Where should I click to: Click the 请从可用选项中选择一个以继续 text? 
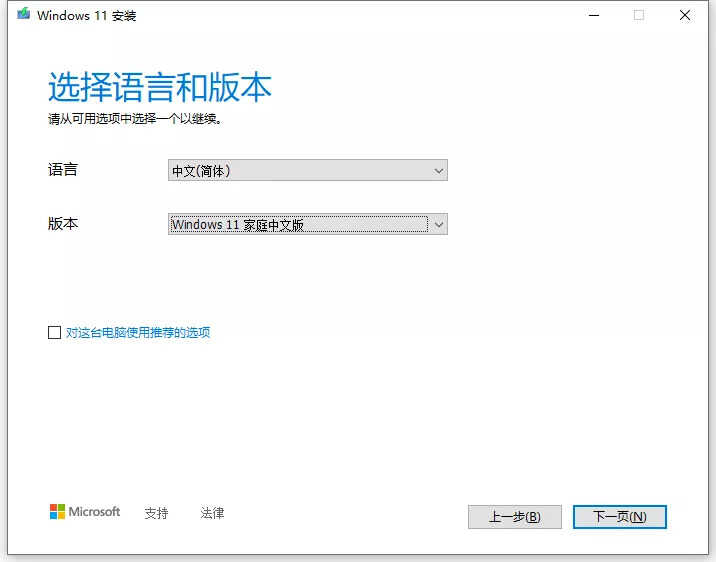coord(135,119)
